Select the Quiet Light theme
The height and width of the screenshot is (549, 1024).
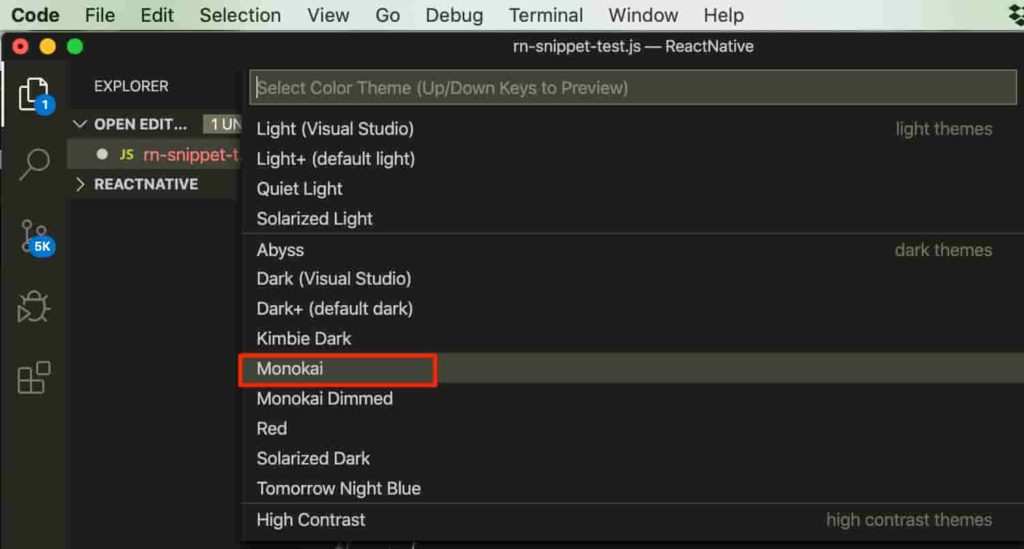[633, 189]
